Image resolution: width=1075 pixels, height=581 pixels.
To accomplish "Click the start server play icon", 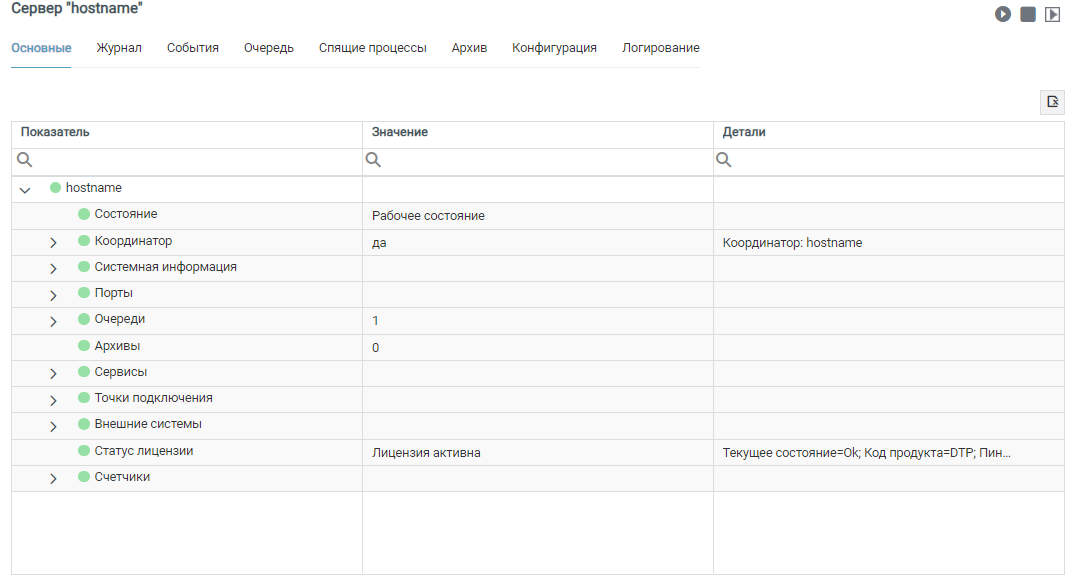I will (1002, 14).
